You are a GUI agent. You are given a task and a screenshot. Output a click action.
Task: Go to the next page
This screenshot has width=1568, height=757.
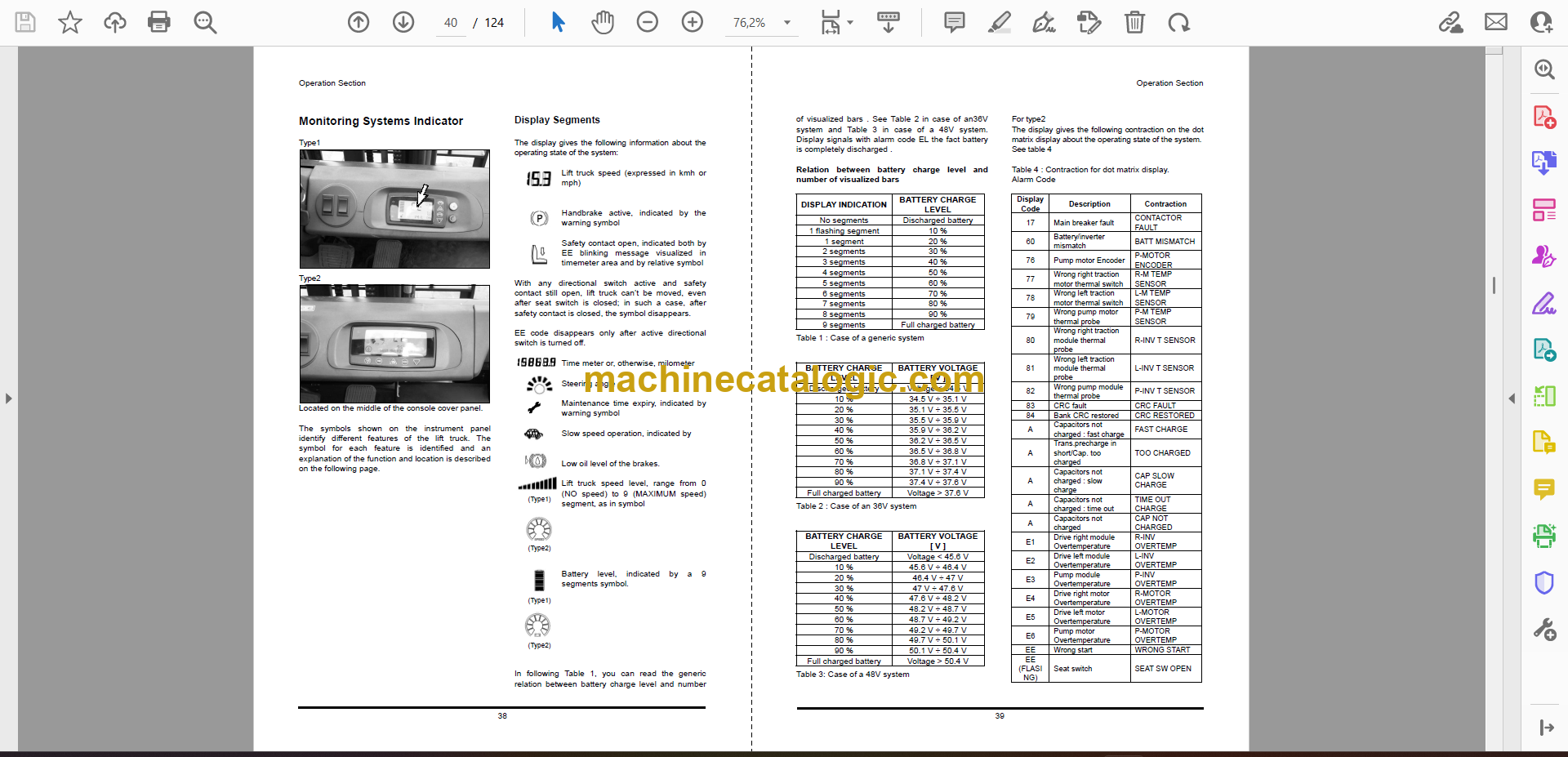[403, 22]
